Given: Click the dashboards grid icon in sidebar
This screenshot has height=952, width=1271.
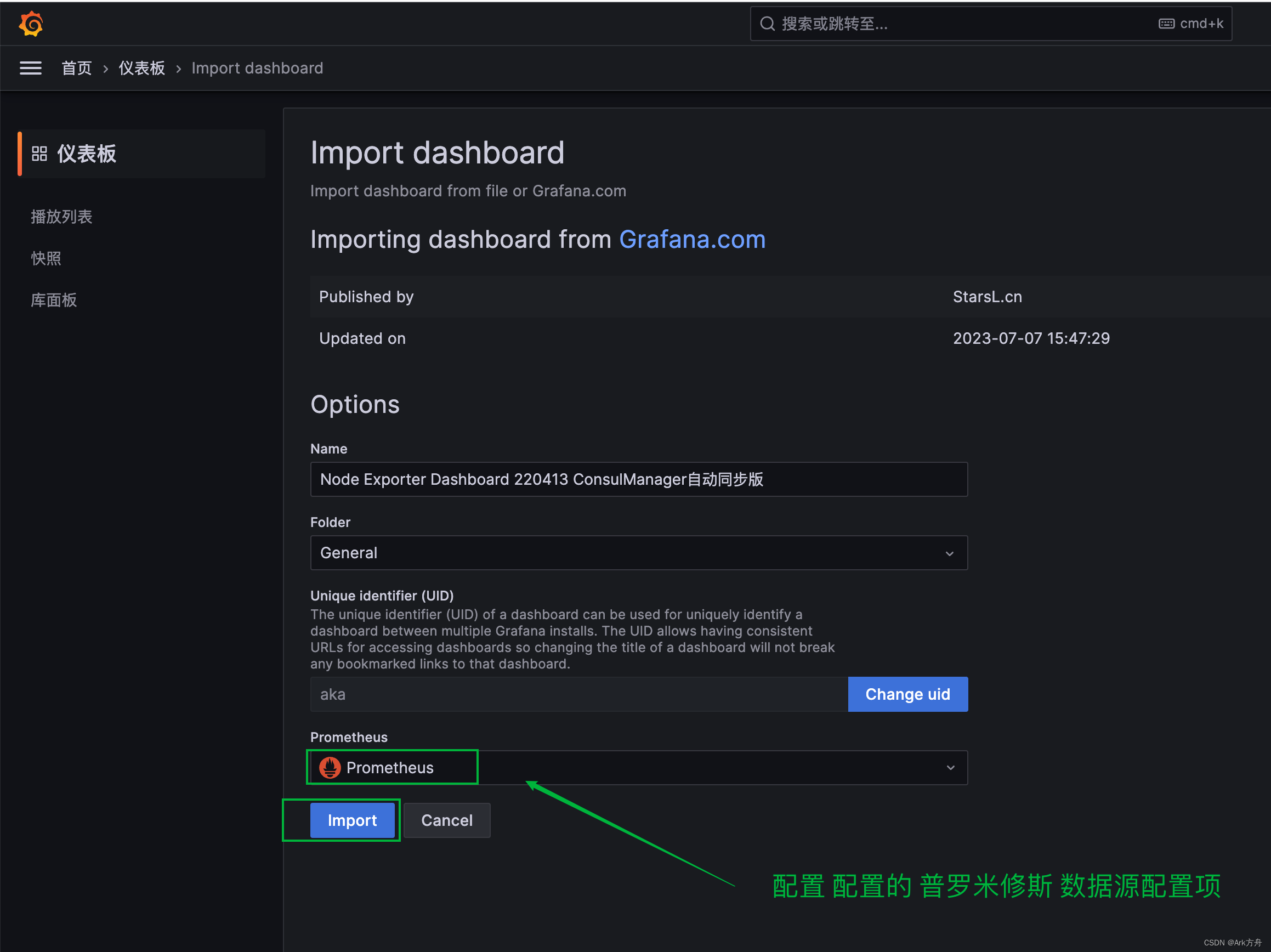Looking at the screenshot, I should click(x=39, y=154).
